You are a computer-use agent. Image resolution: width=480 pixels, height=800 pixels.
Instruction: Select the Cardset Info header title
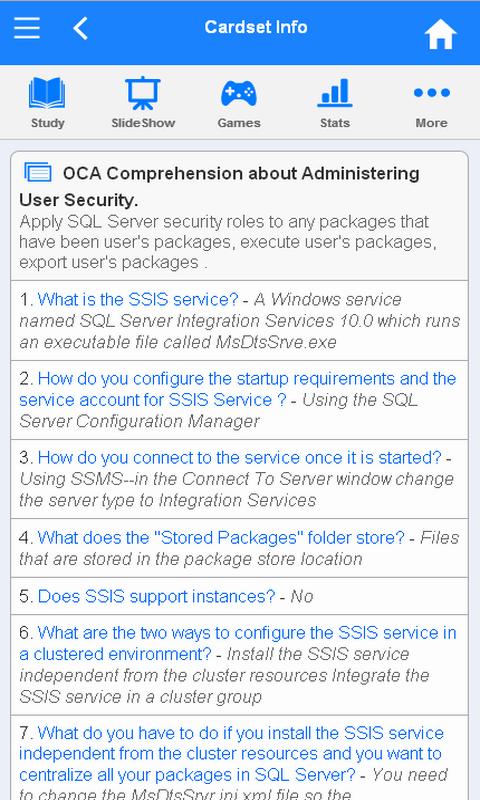pyautogui.click(x=256, y=27)
